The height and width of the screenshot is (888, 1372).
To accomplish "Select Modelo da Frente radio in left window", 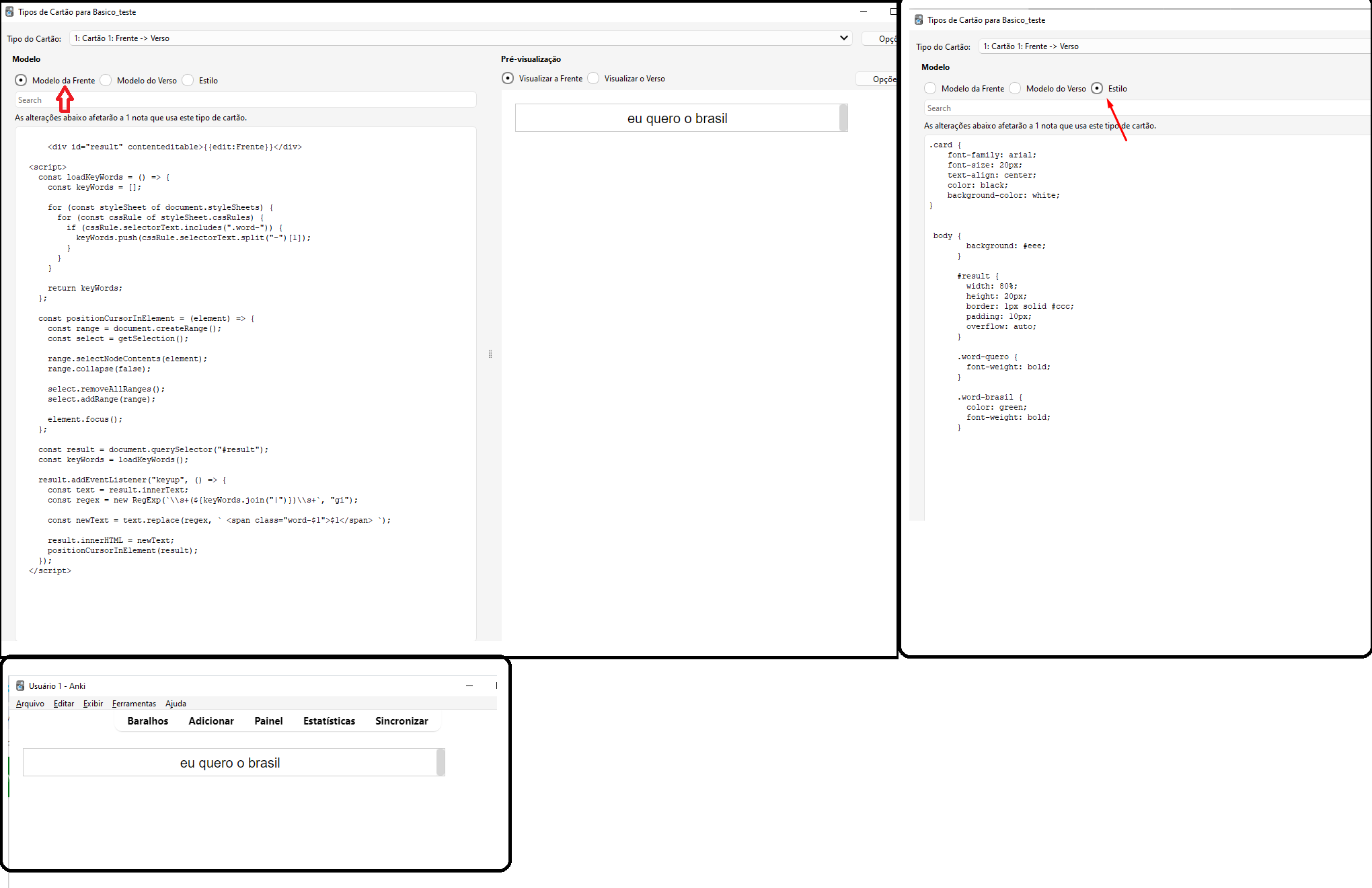I will [x=21, y=80].
